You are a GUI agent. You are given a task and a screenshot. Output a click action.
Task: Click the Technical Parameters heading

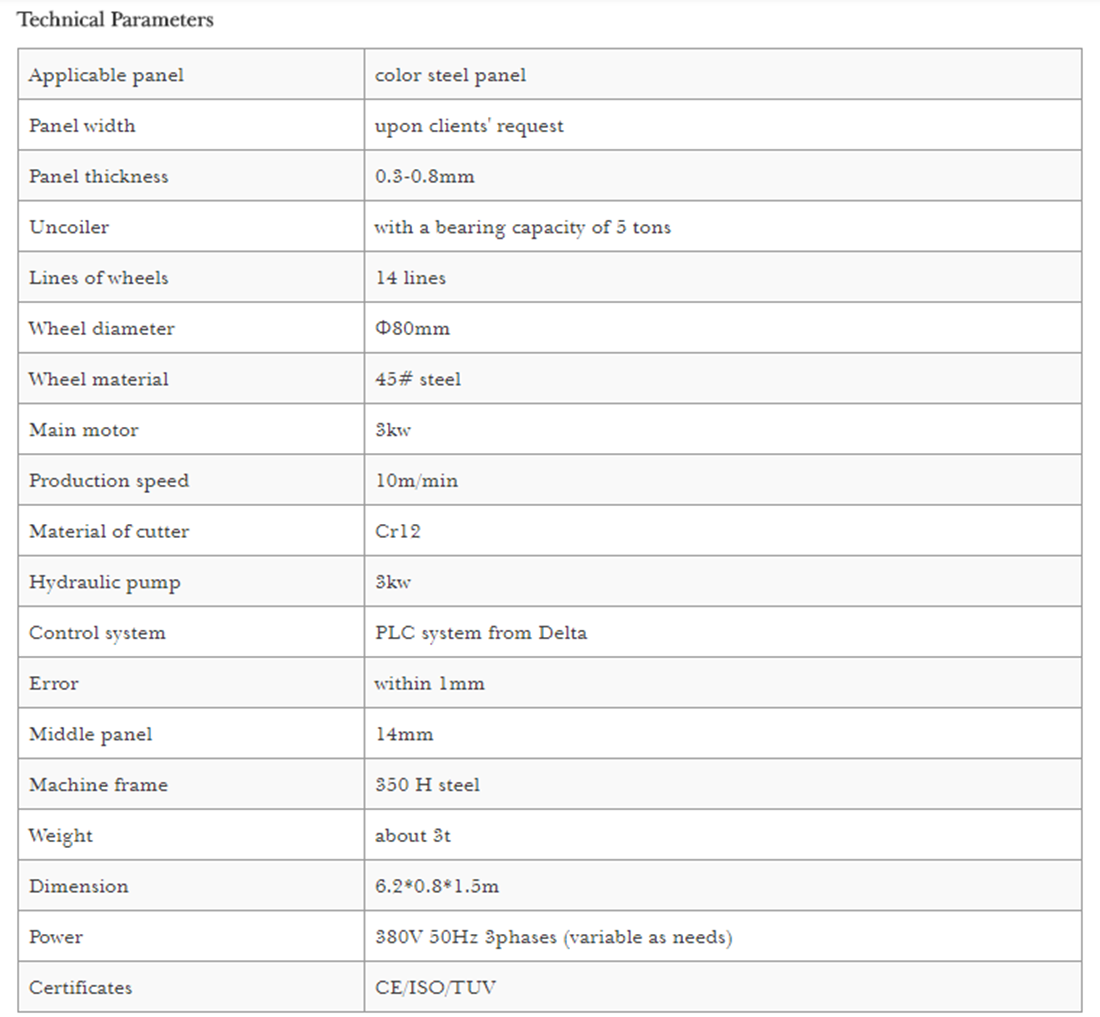pyautogui.click(x=115, y=20)
